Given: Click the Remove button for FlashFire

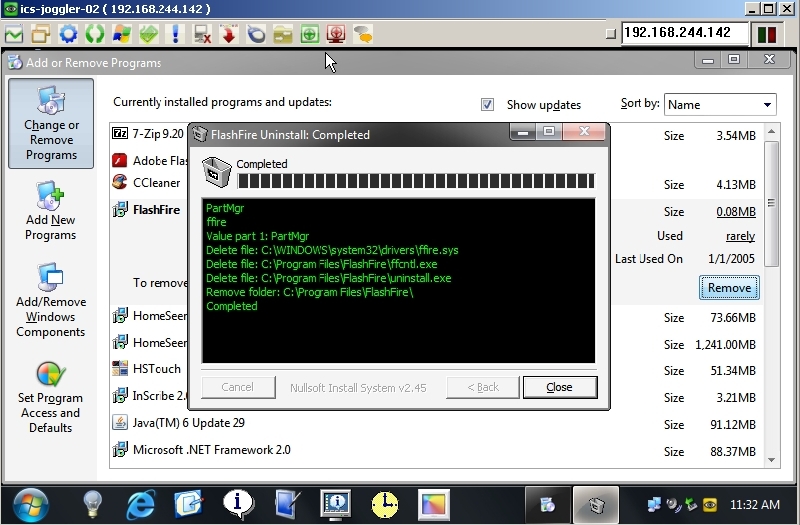Looking at the screenshot, I should (x=729, y=288).
